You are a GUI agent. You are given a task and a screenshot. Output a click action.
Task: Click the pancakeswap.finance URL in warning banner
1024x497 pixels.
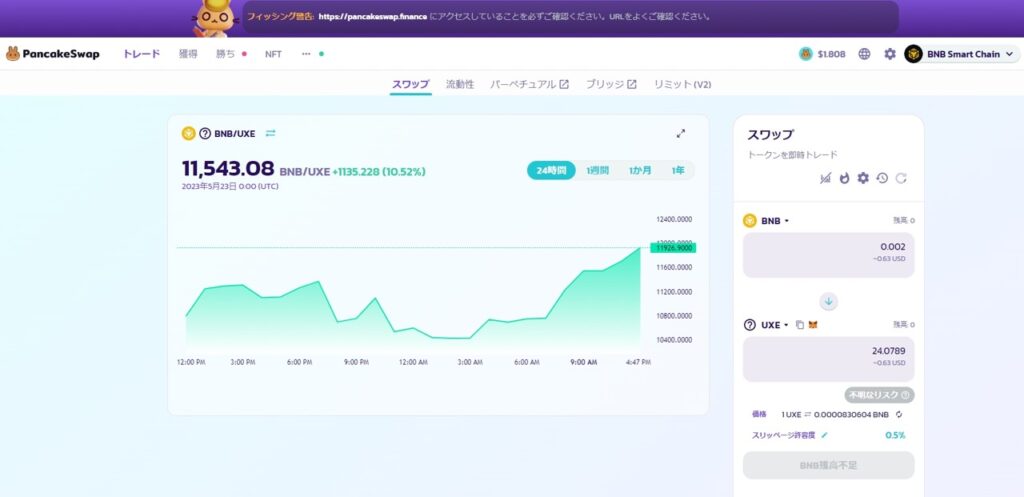point(373,17)
